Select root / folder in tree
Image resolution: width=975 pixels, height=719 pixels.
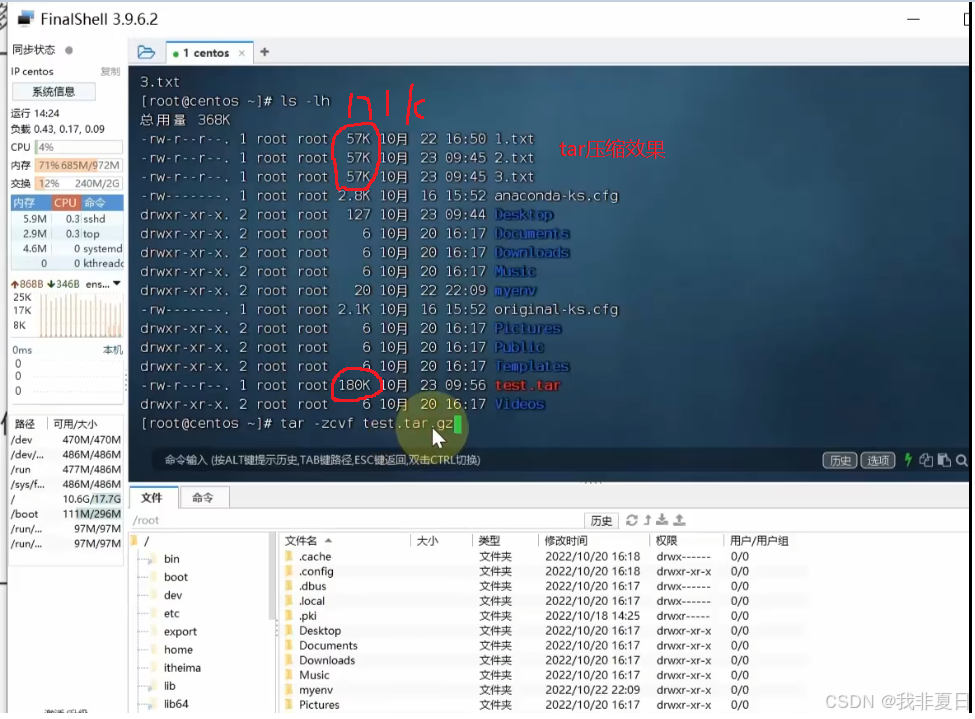pos(142,541)
